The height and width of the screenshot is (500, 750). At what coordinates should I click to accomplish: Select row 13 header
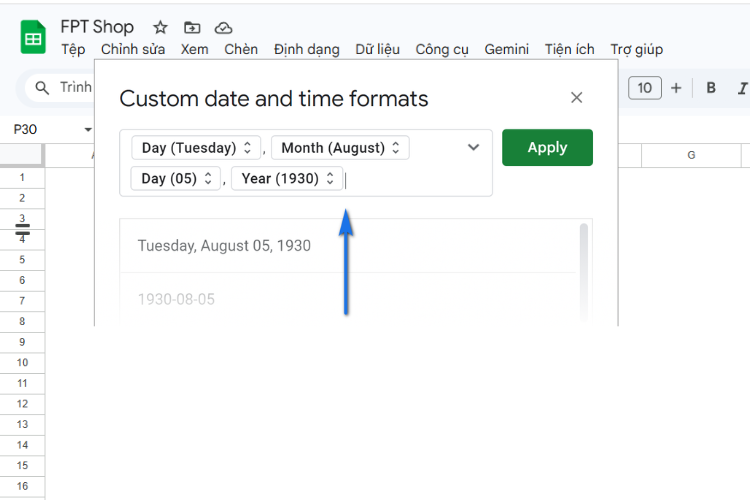point(22,424)
